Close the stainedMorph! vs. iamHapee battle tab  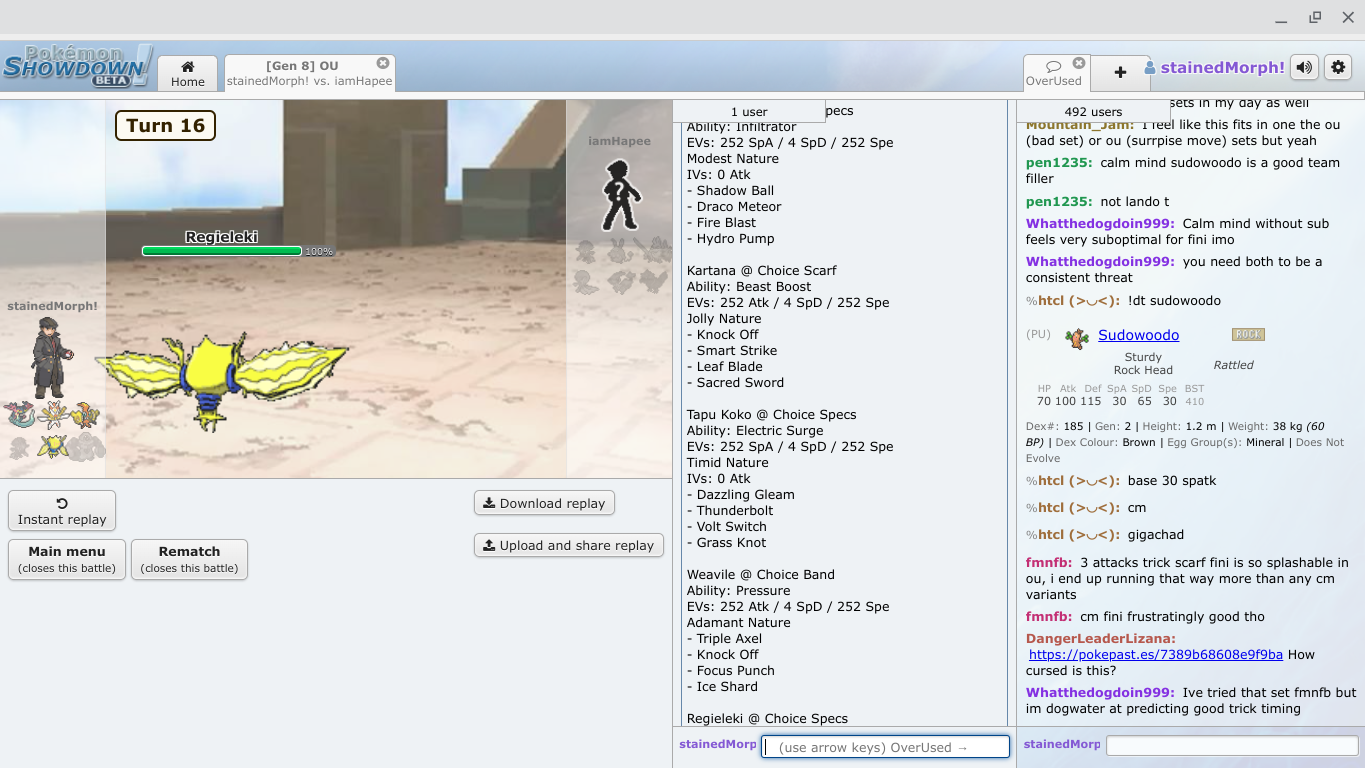(383, 63)
